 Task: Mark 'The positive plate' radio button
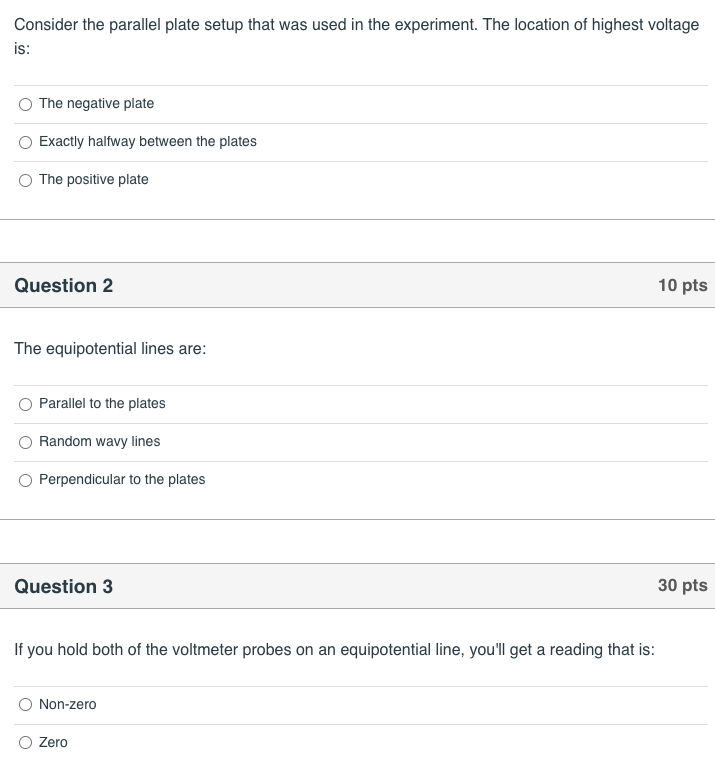[26, 180]
